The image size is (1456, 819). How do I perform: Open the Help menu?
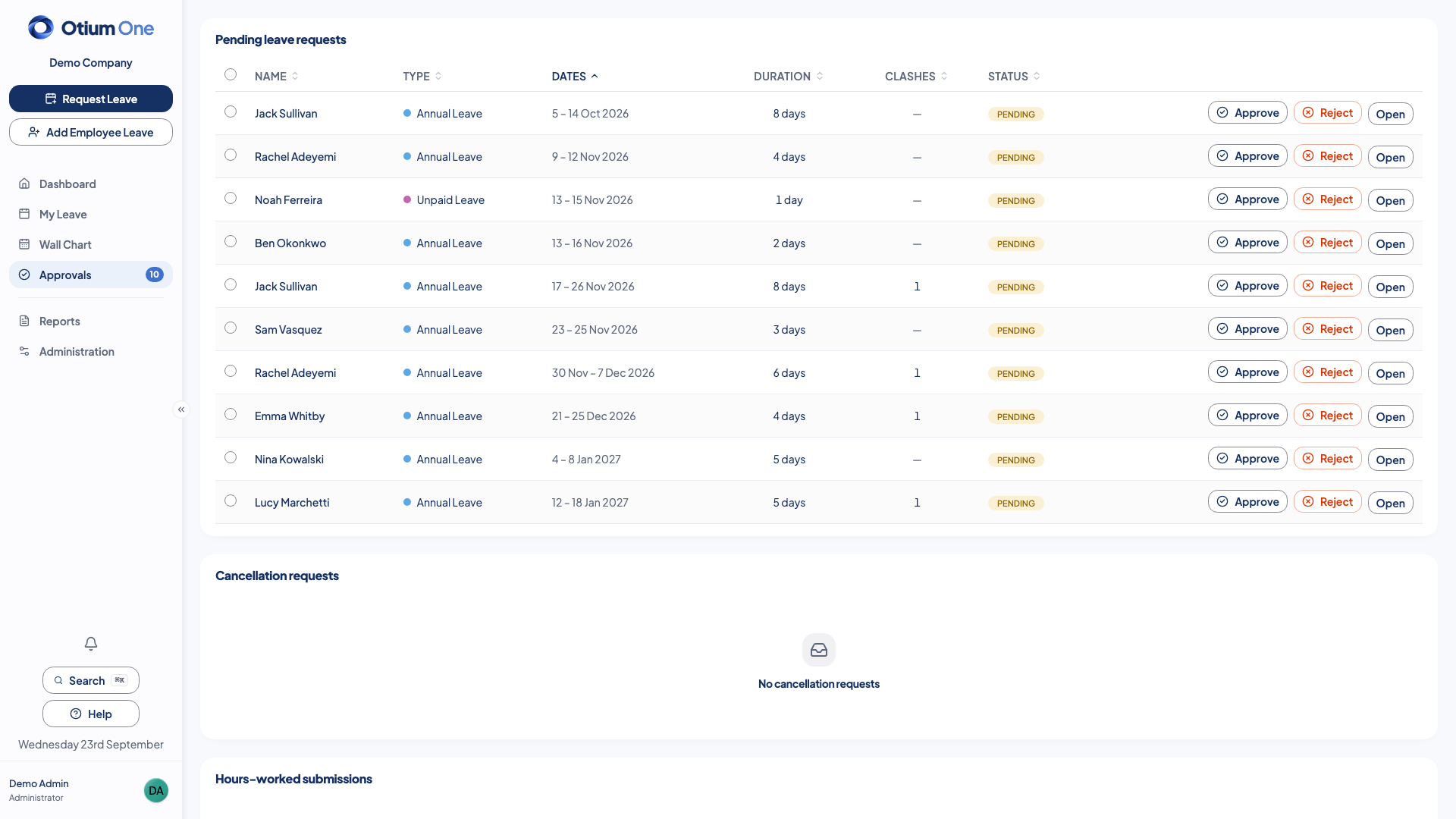91,714
